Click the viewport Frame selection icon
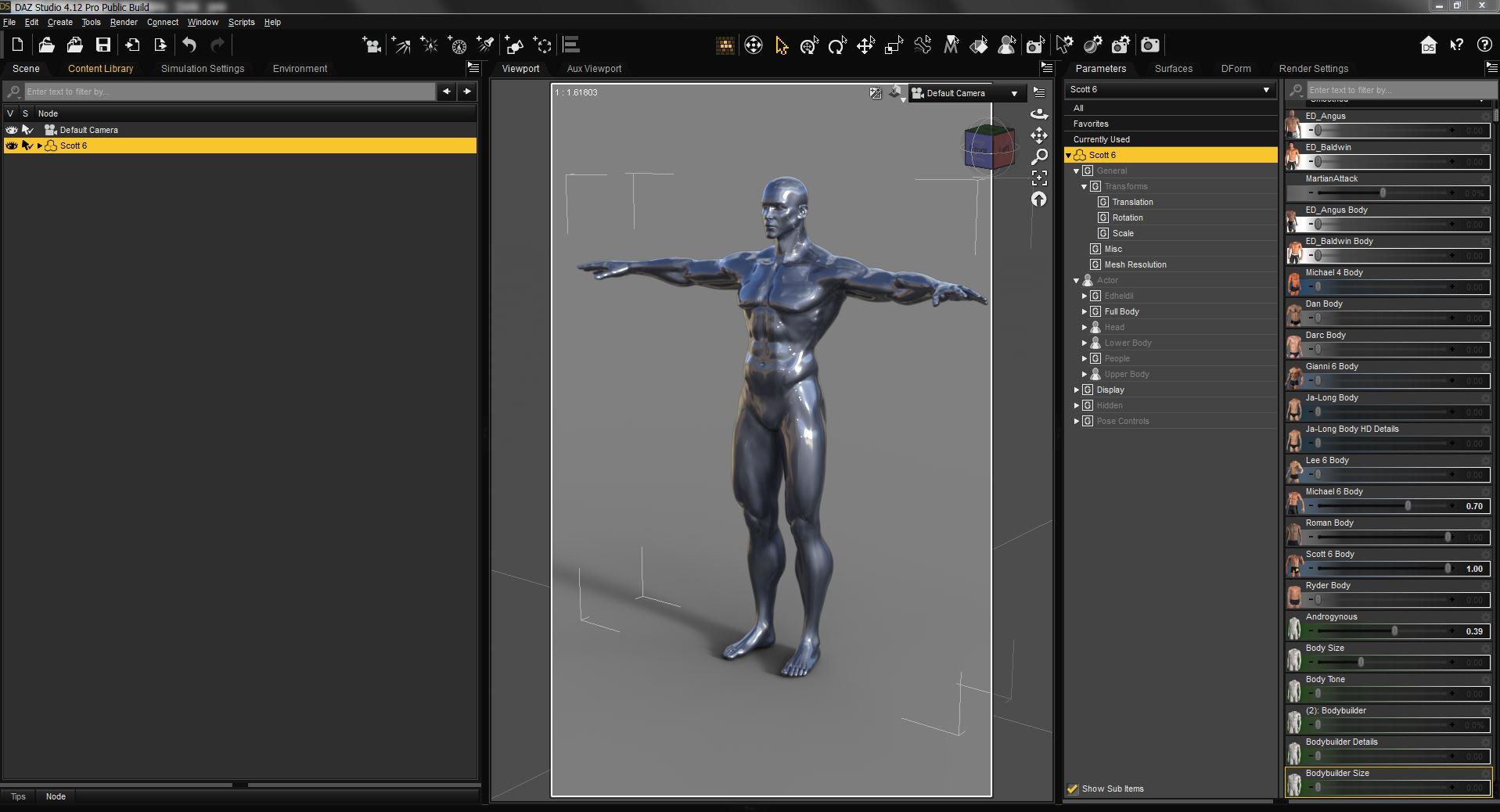The image size is (1500, 812). coord(1039,178)
